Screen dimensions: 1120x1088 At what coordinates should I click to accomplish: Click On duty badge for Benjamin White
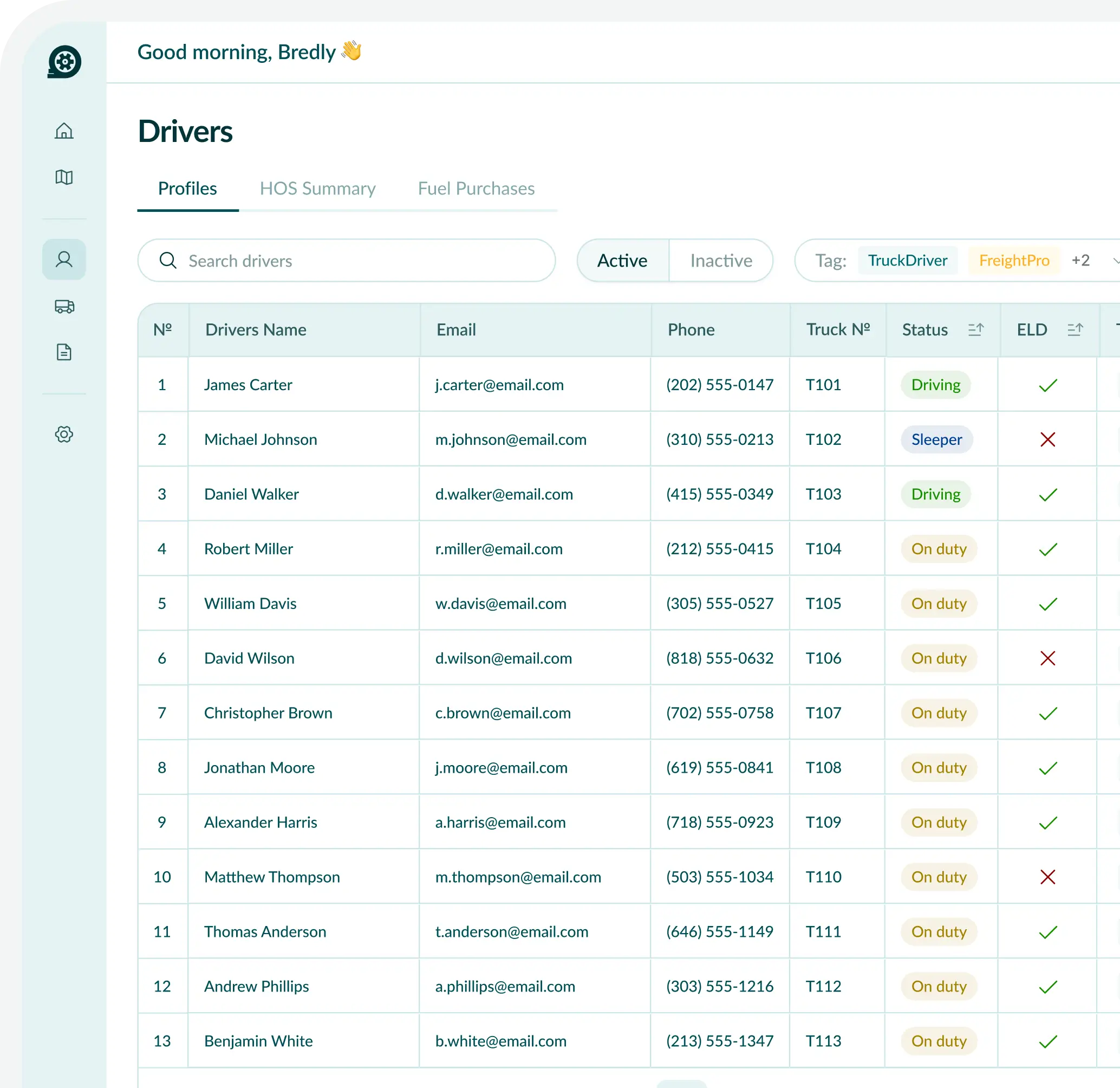939,1042
